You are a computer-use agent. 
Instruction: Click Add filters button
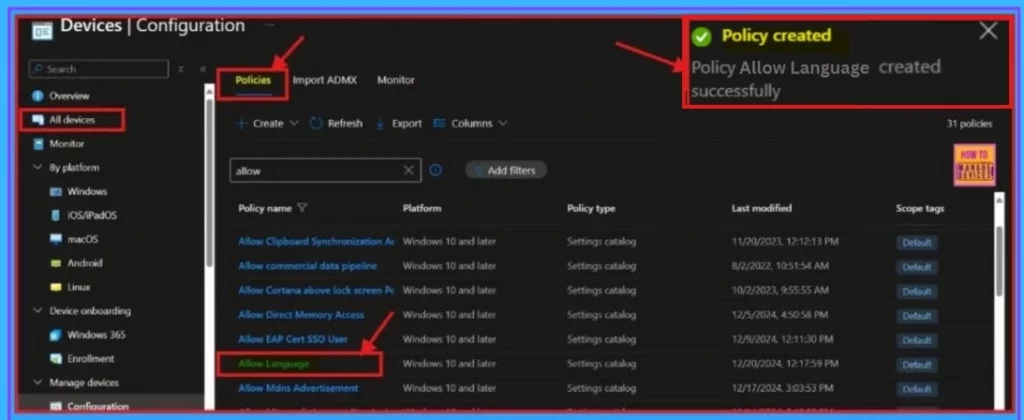click(x=506, y=170)
